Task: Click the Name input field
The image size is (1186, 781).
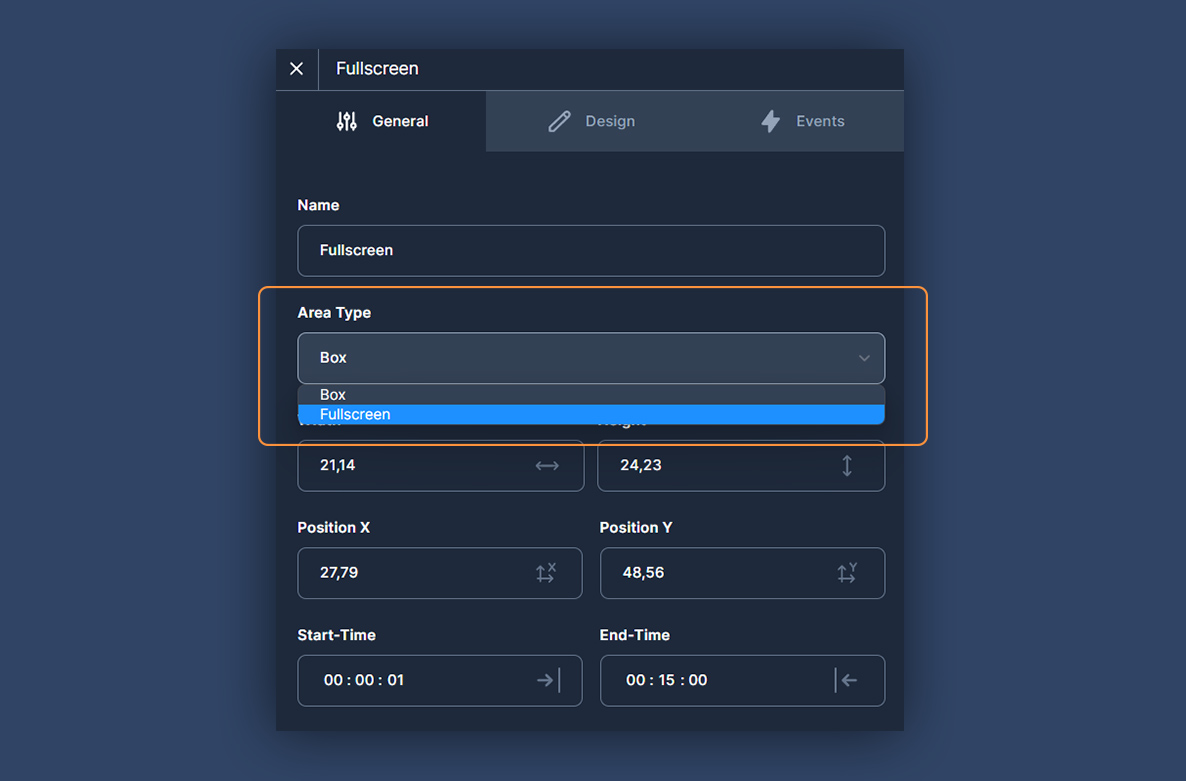Action: tap(591, 250)
